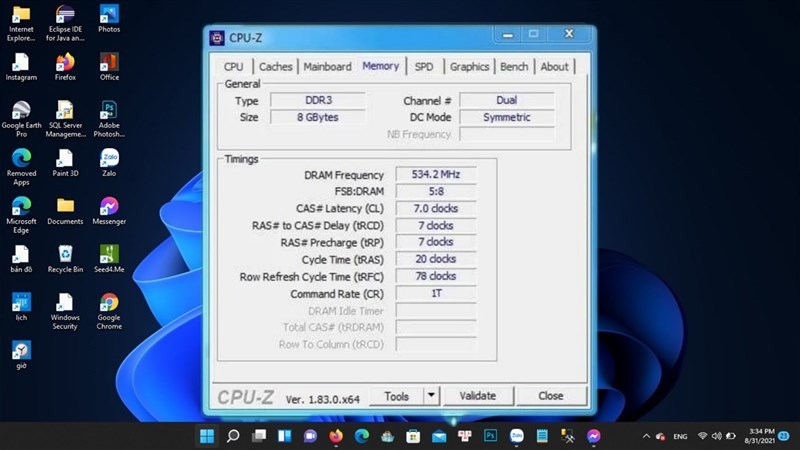Click the taskbar Search magnifier icon

coord(233,436)
